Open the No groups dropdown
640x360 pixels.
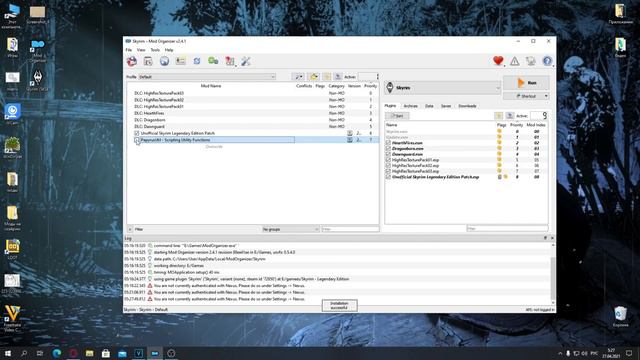290,229
